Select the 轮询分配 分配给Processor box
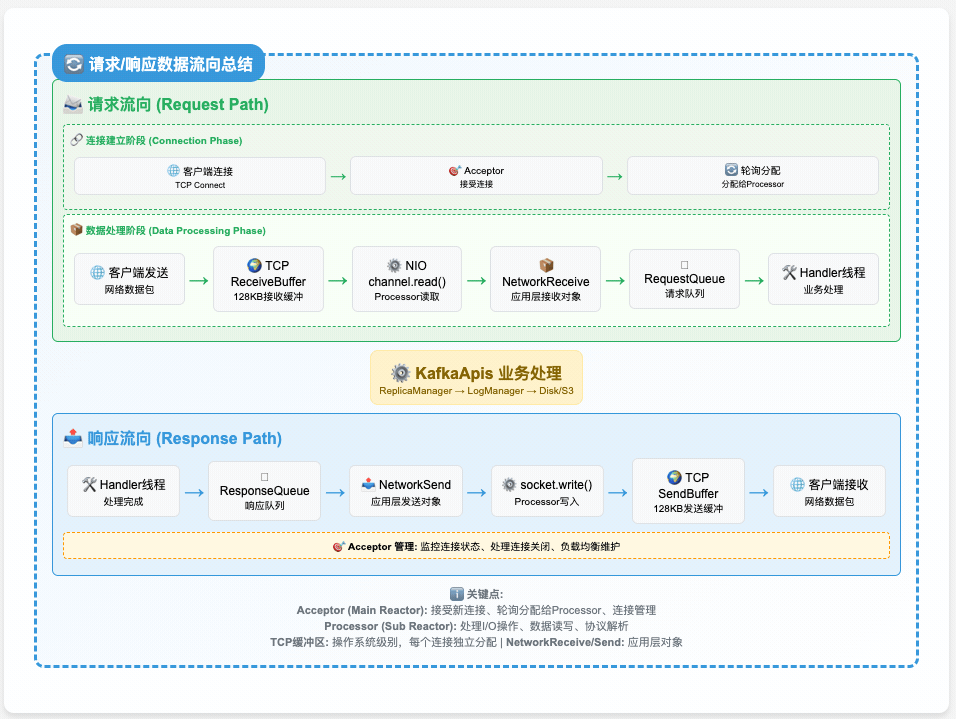 click(x=752, y=176)
